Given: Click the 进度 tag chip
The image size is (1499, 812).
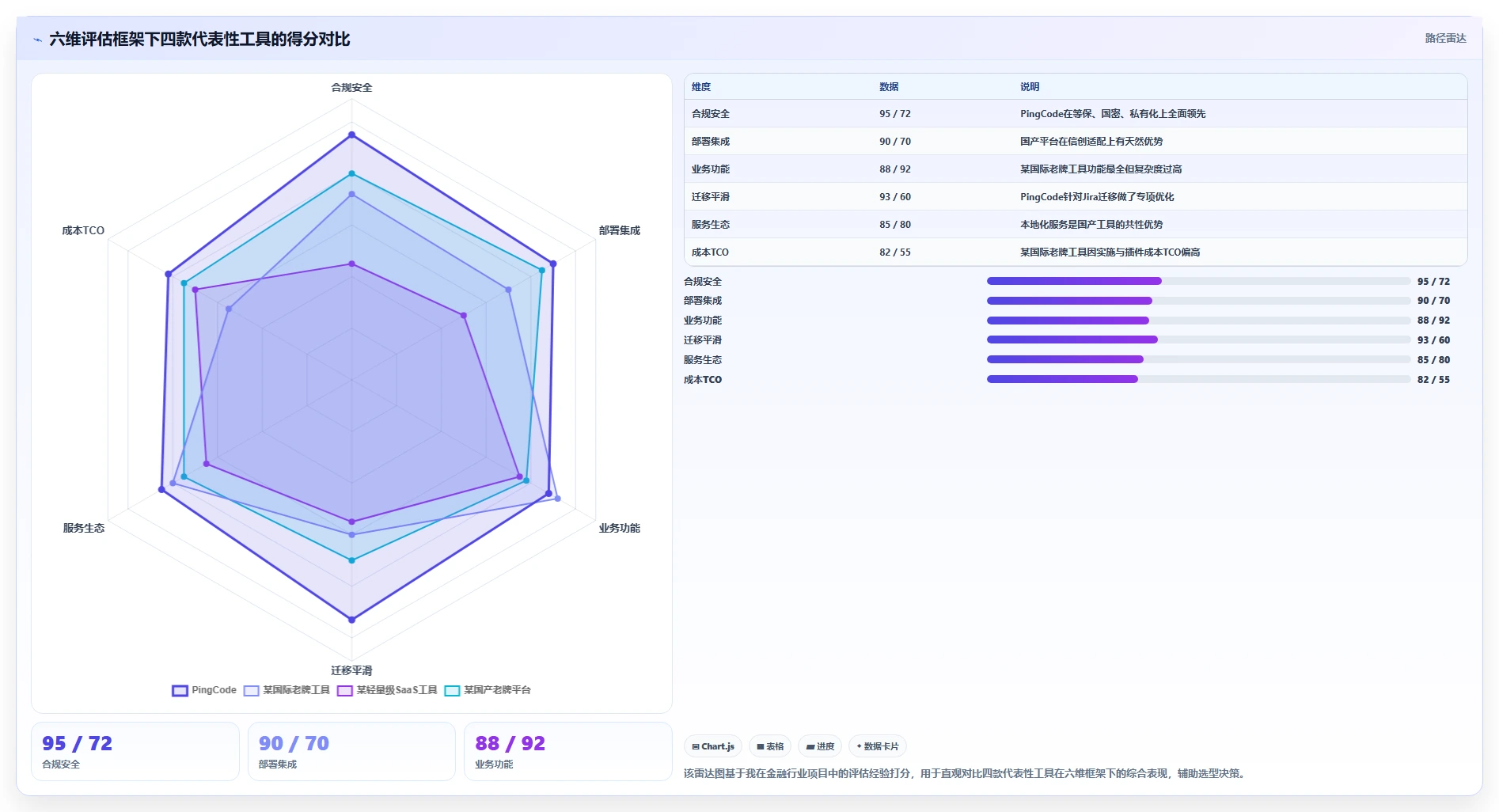Looking at the screenshot, I should point(820,746).
